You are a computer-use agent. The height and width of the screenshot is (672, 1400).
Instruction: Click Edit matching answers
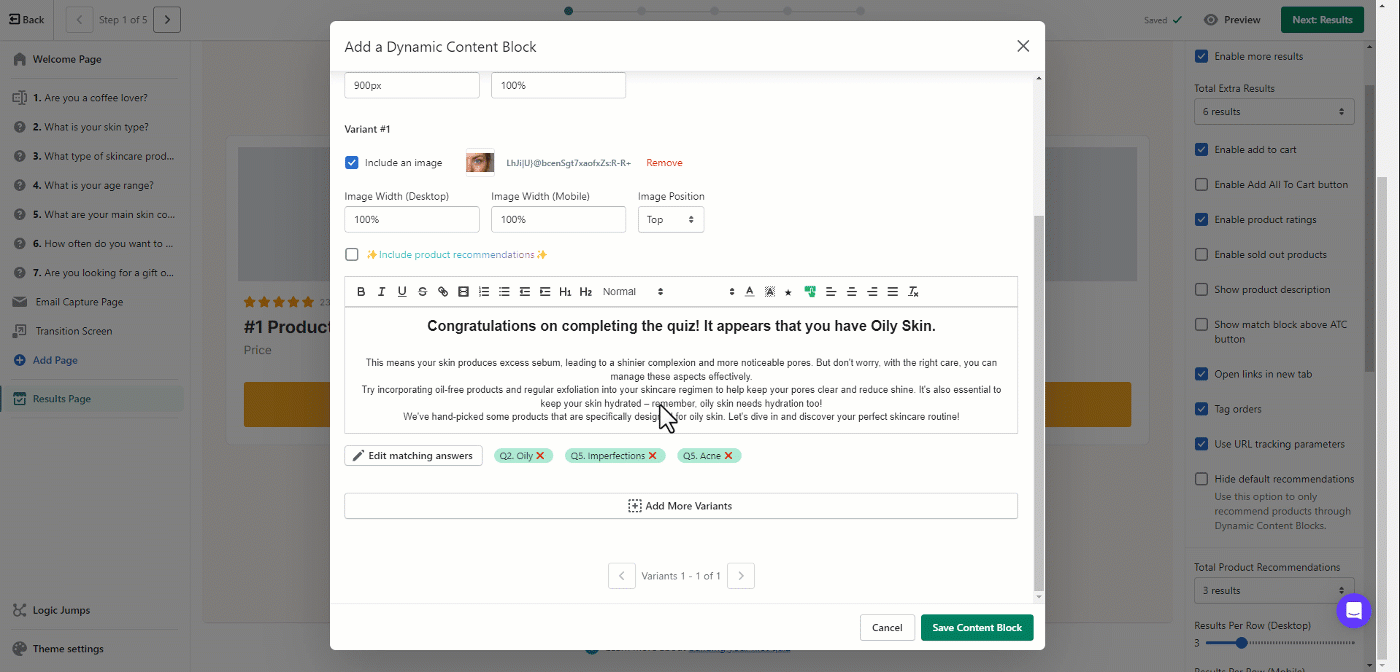[413, 456]
